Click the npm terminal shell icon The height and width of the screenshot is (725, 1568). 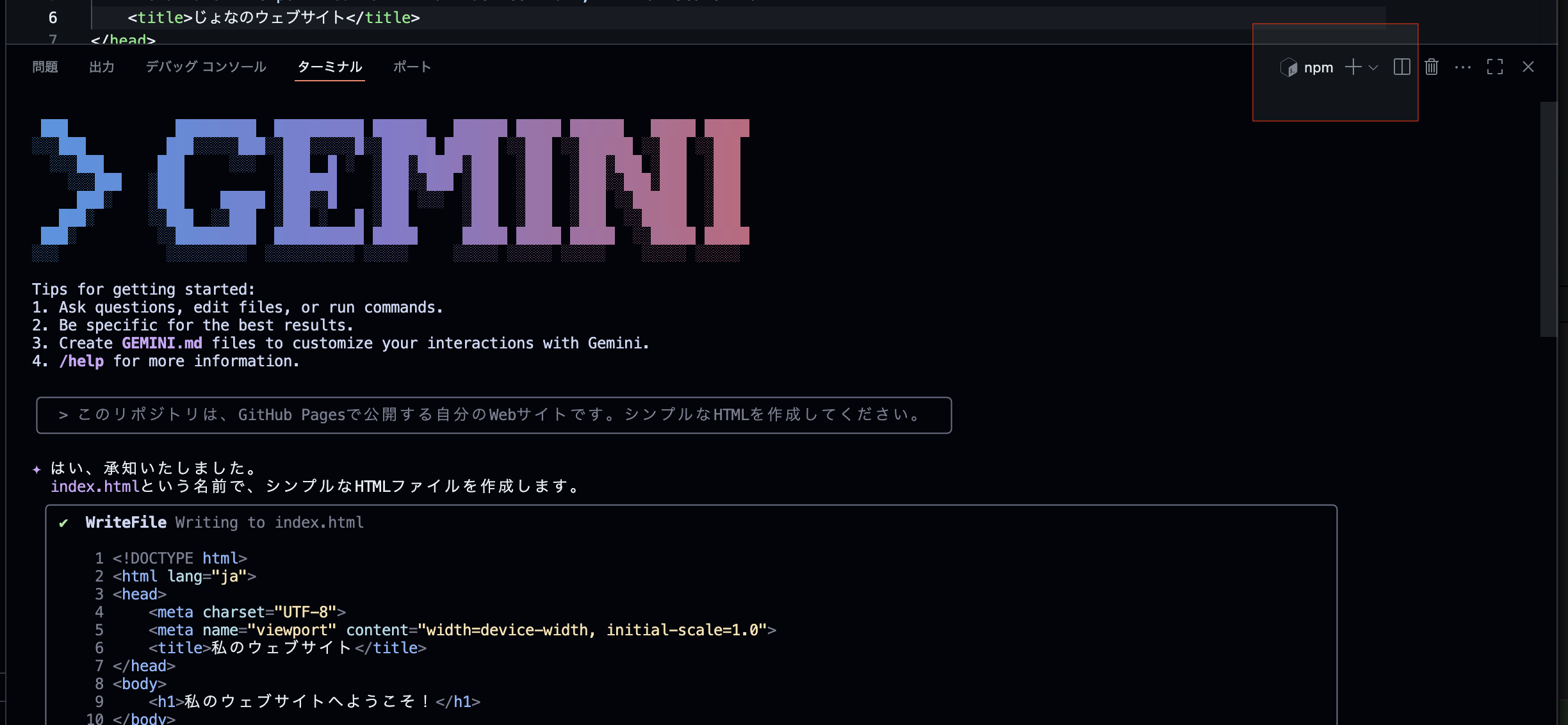[1288, 67]
